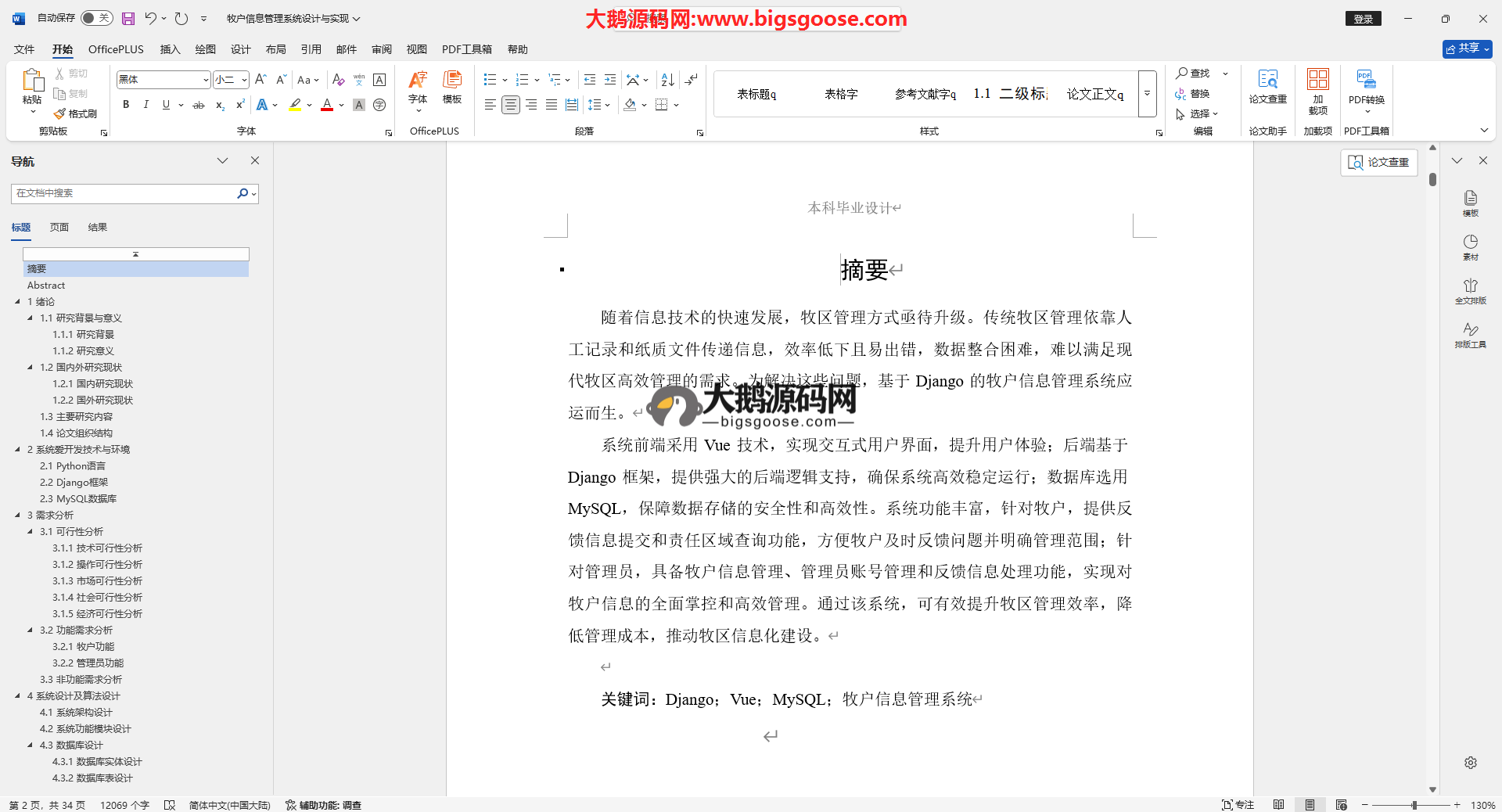Click the 登录 sign-in button

tap(1363, 19)
